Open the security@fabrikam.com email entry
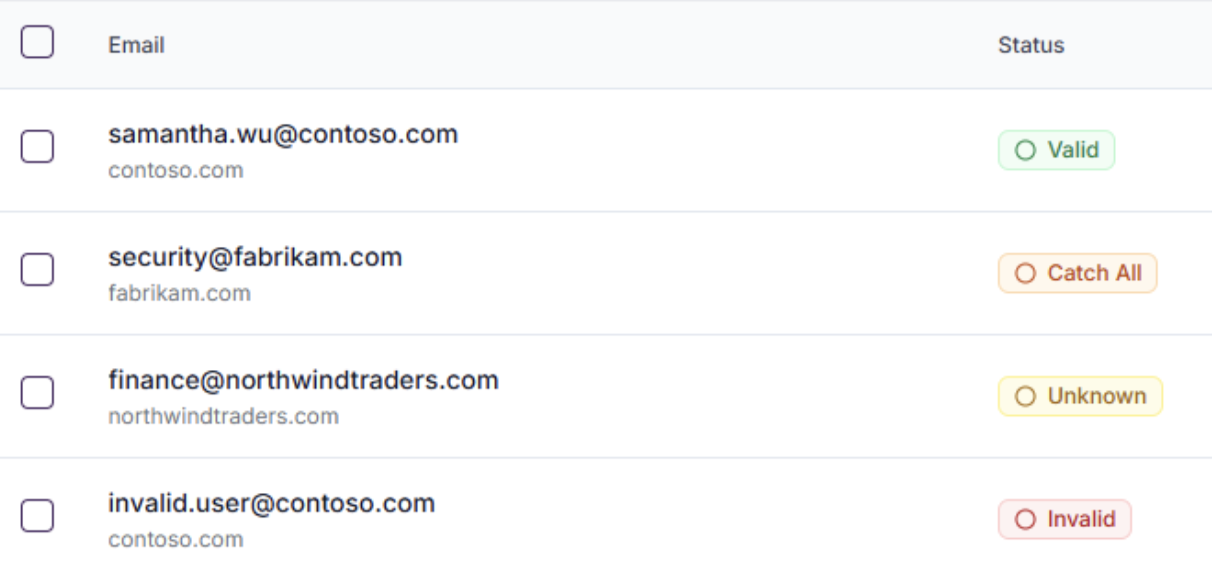Screen dimensions: 1212x576 pyautogui.click(x=255, y=257)
